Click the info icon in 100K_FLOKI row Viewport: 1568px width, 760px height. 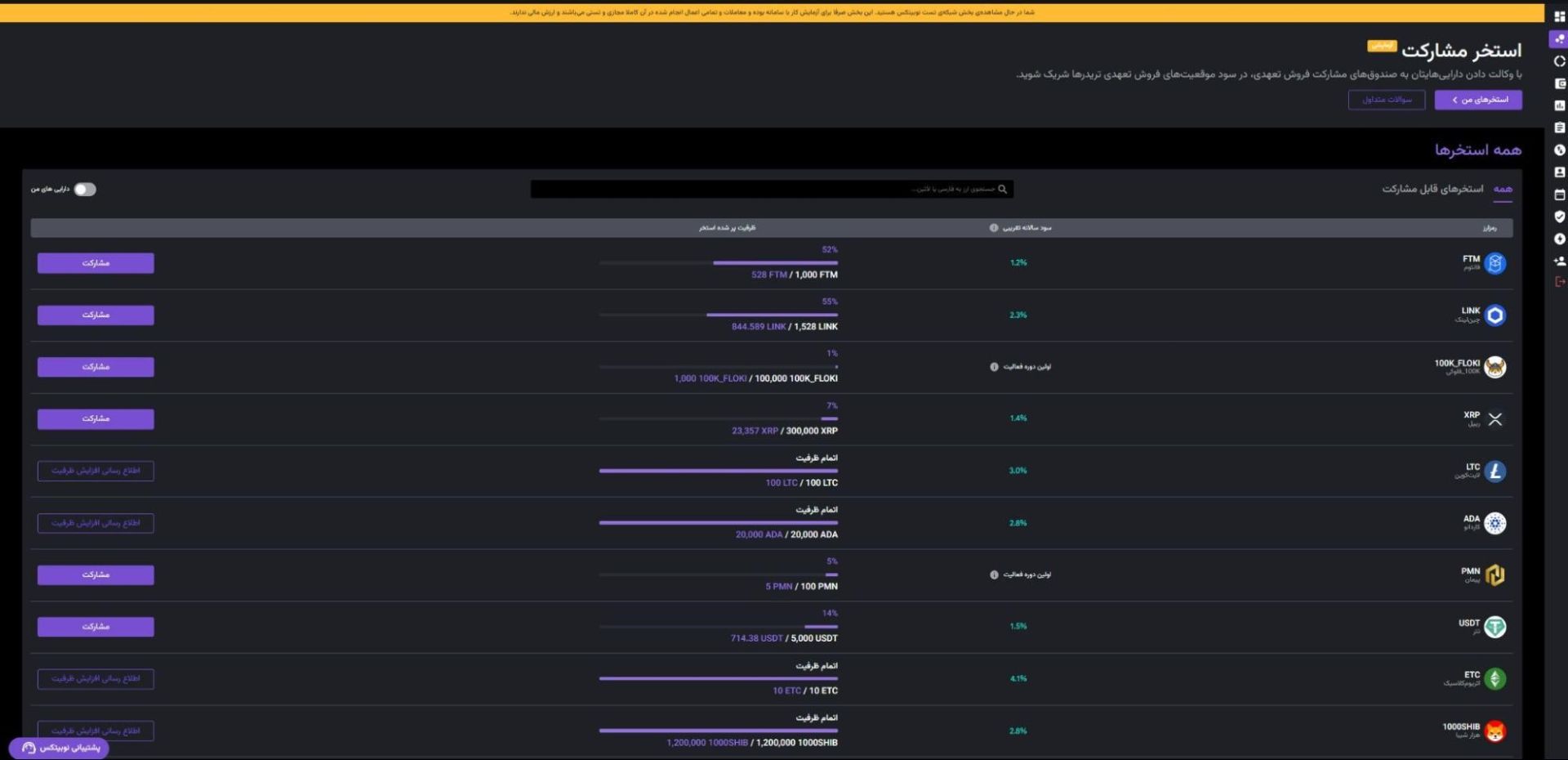tap(993, 367)
